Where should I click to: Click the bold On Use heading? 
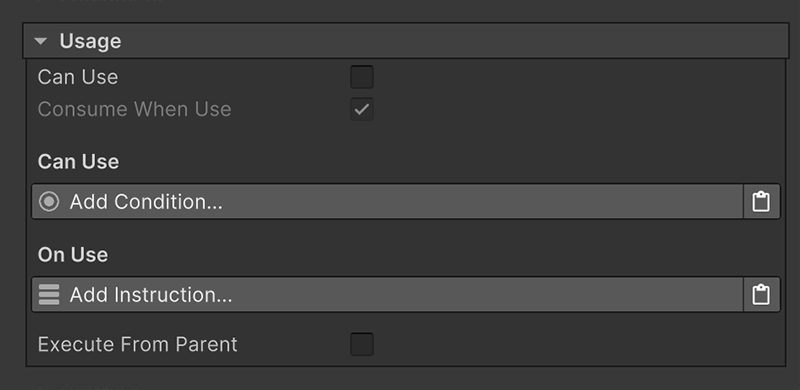pyautogui.click(x=72, y=255)
